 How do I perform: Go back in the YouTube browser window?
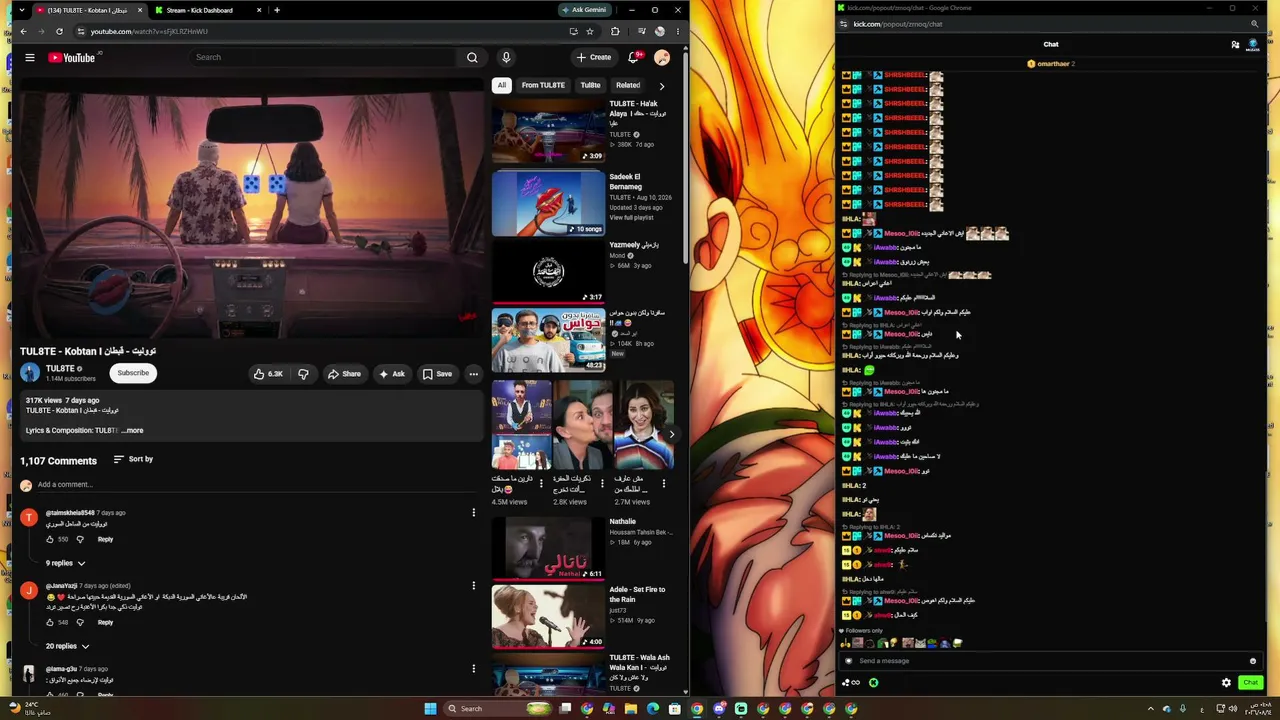tap(23, 31)
